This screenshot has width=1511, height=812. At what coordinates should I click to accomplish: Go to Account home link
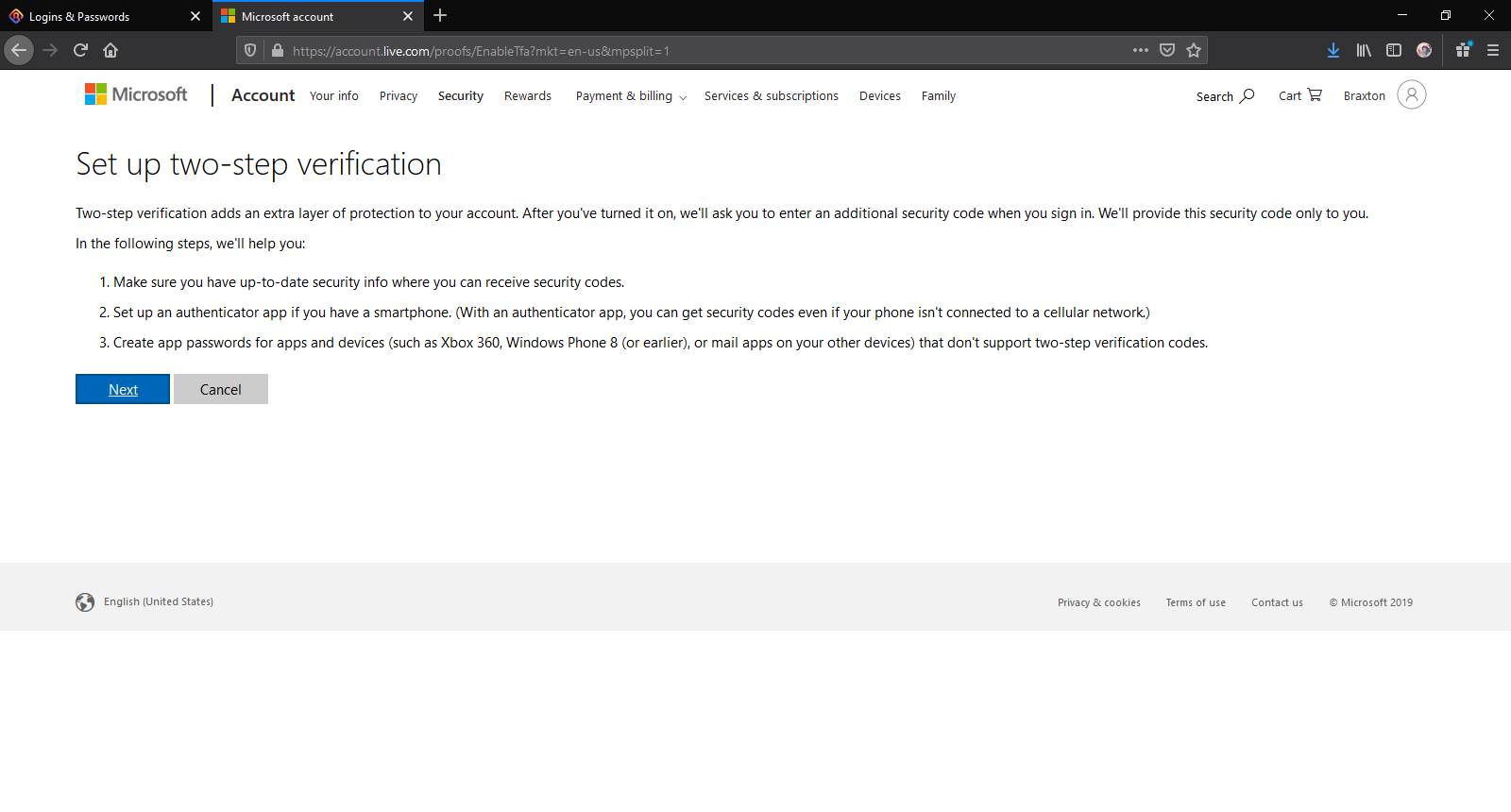[263, 95]
